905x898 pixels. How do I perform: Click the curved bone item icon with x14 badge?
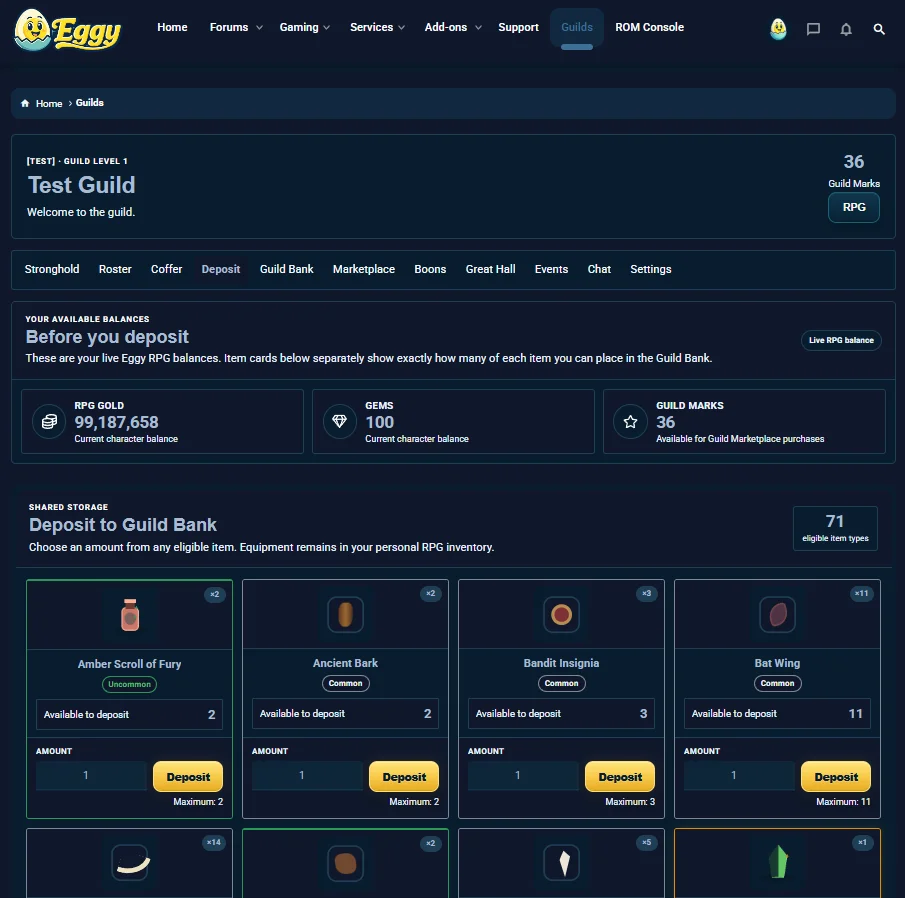pyautogui.click(x=130, y=863)
